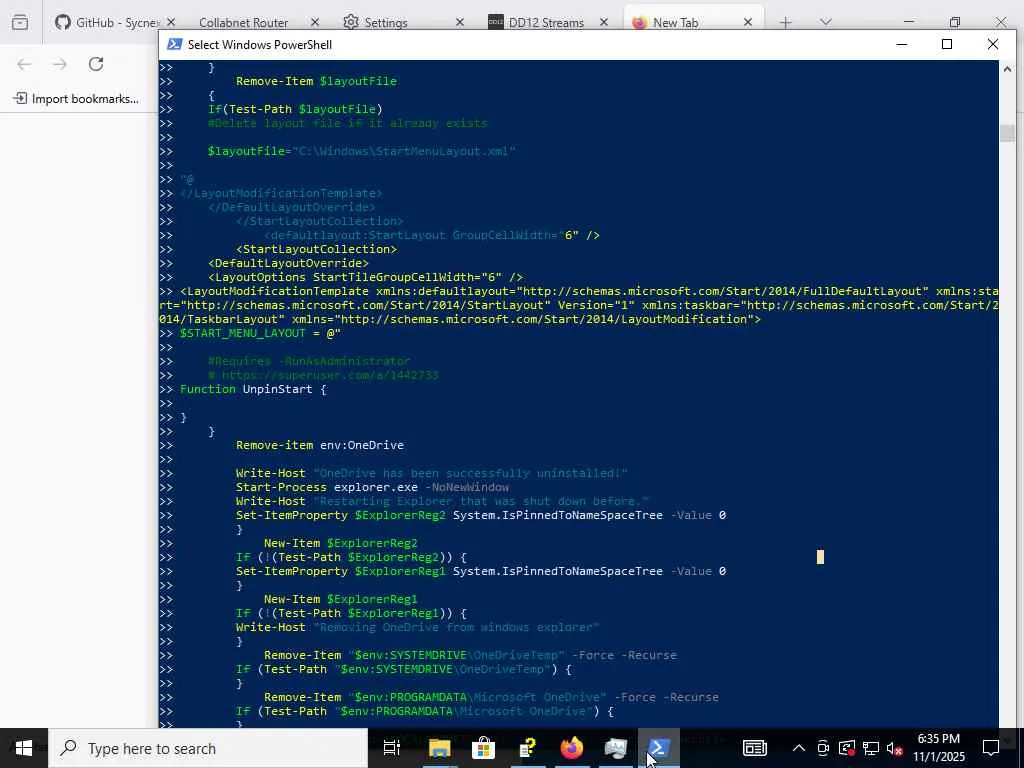This screenshot has width=1024, height=768.
Task: Open the clock showing 6:35 PM
Action: tap(938, 748)
